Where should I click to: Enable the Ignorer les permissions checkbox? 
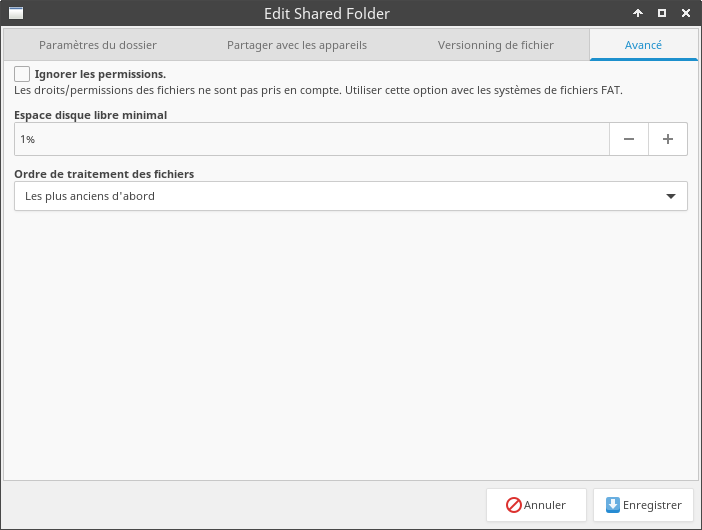(x=22, y=74)
